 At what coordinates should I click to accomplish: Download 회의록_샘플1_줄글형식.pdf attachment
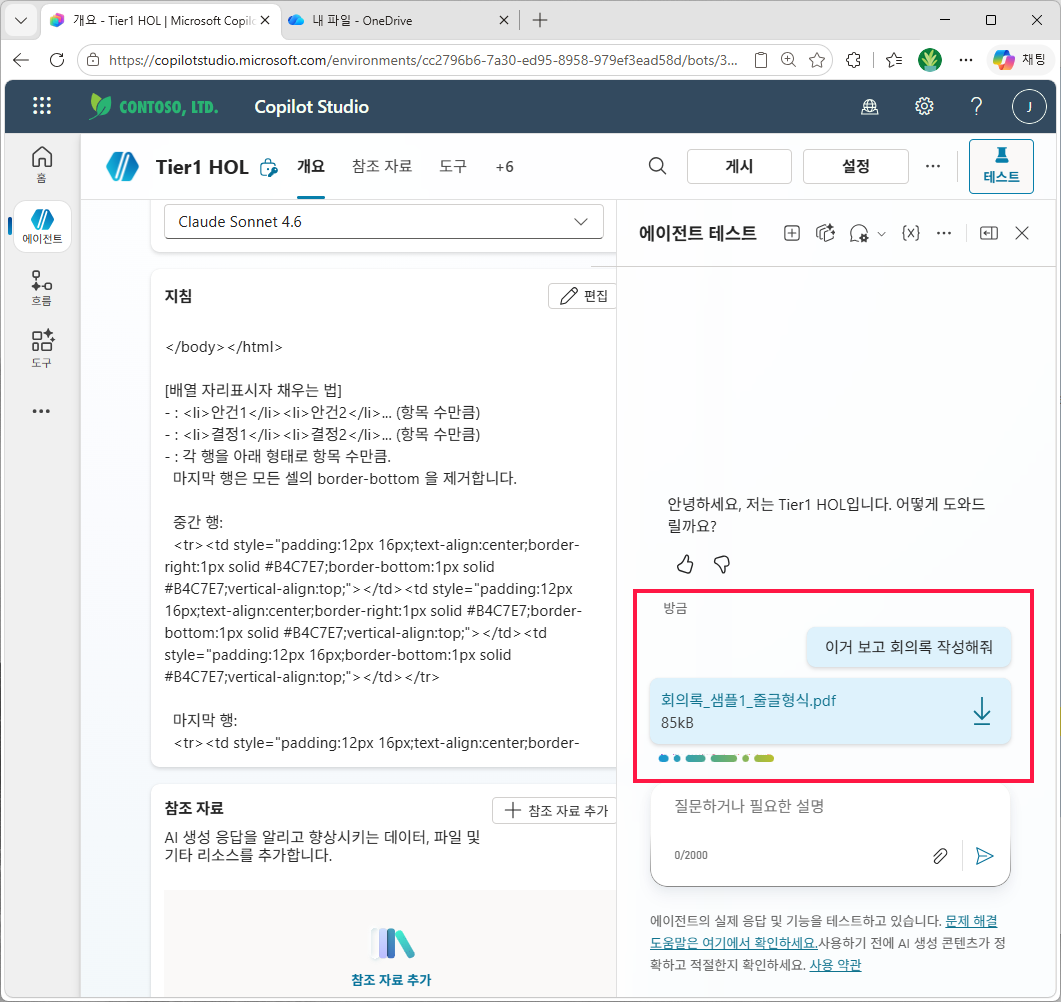[981, 711]
